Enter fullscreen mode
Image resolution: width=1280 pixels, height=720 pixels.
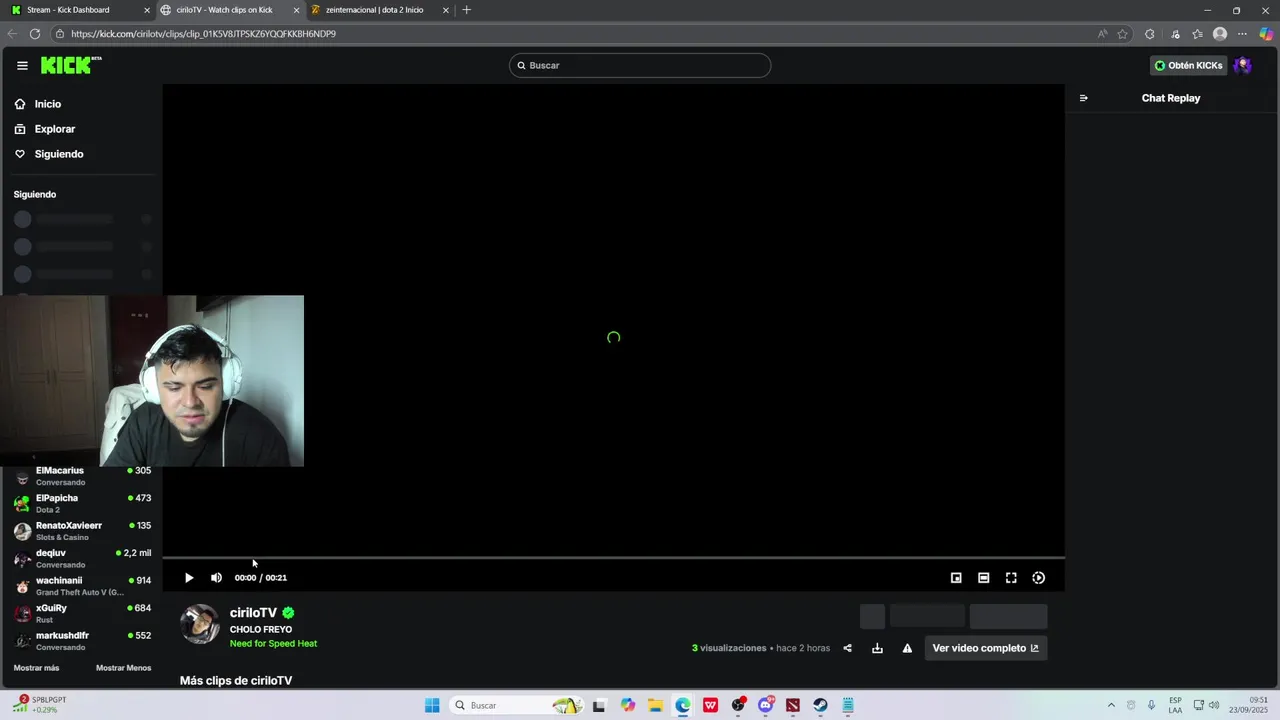coord(1011,578)
